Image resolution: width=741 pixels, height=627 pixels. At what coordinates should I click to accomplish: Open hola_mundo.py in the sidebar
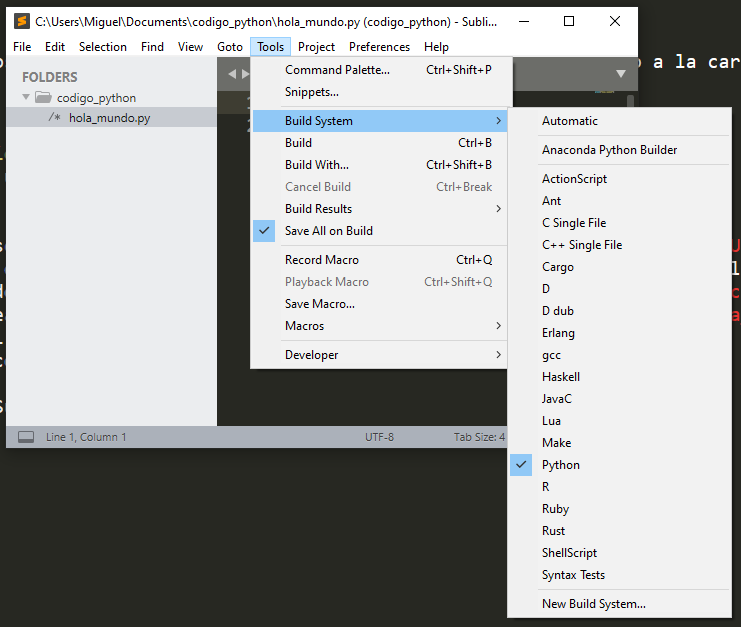tap(109, 118)
